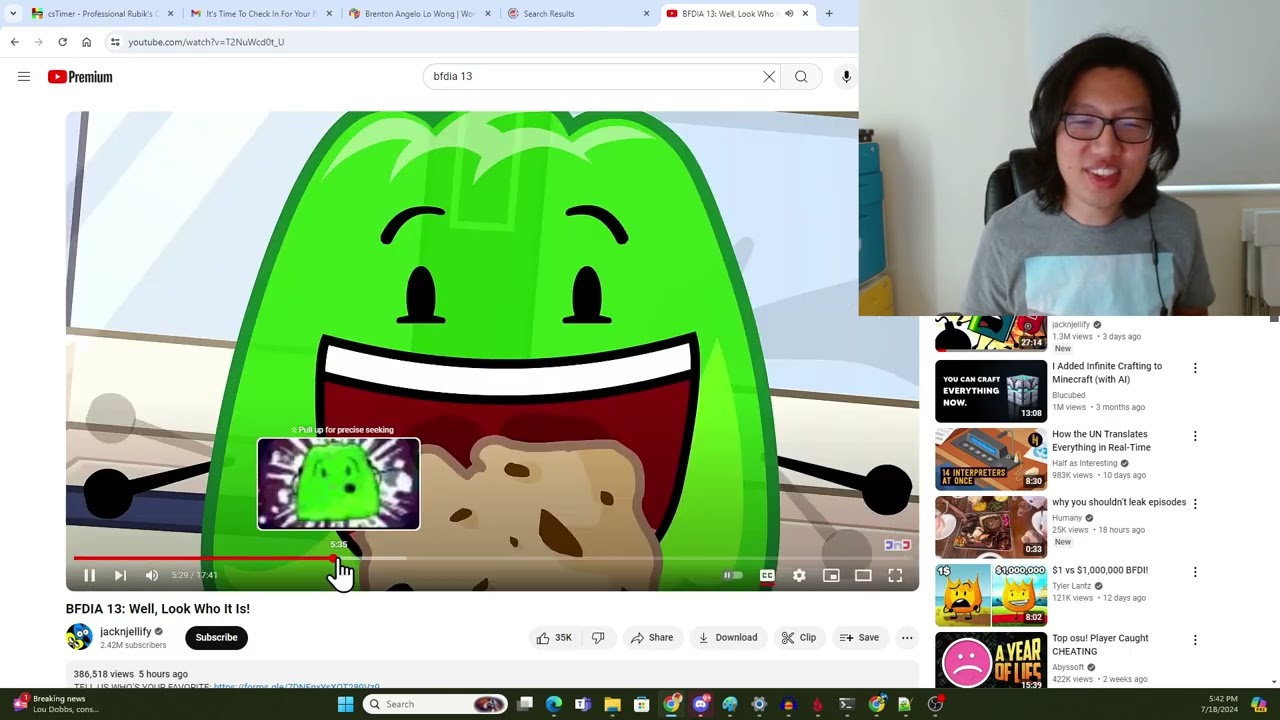Open Microsoft Store from taskbar
The width and height of the screenshot is (1280, 720).
(641, 704)
